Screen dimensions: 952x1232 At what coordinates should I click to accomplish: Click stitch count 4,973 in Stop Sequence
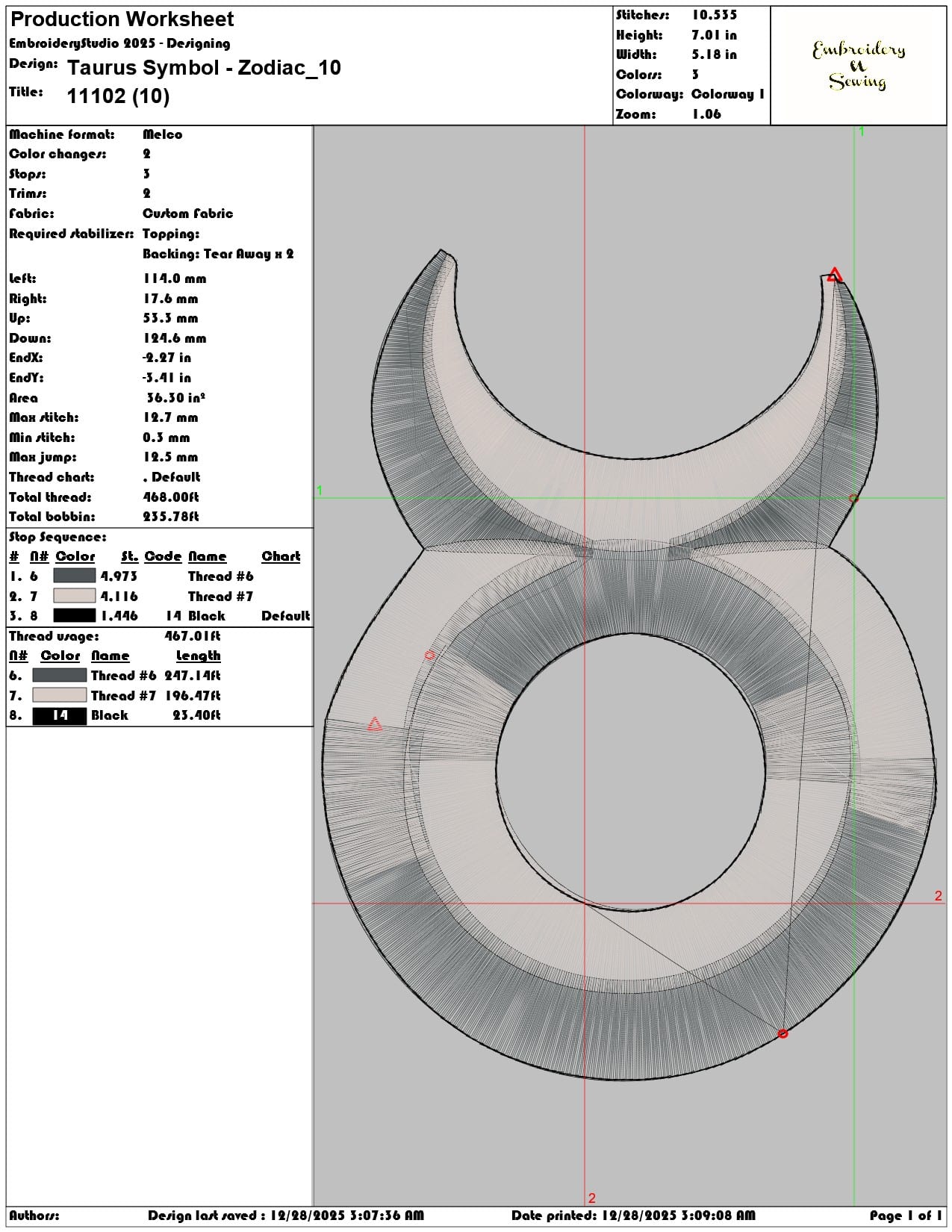[119, 576]
